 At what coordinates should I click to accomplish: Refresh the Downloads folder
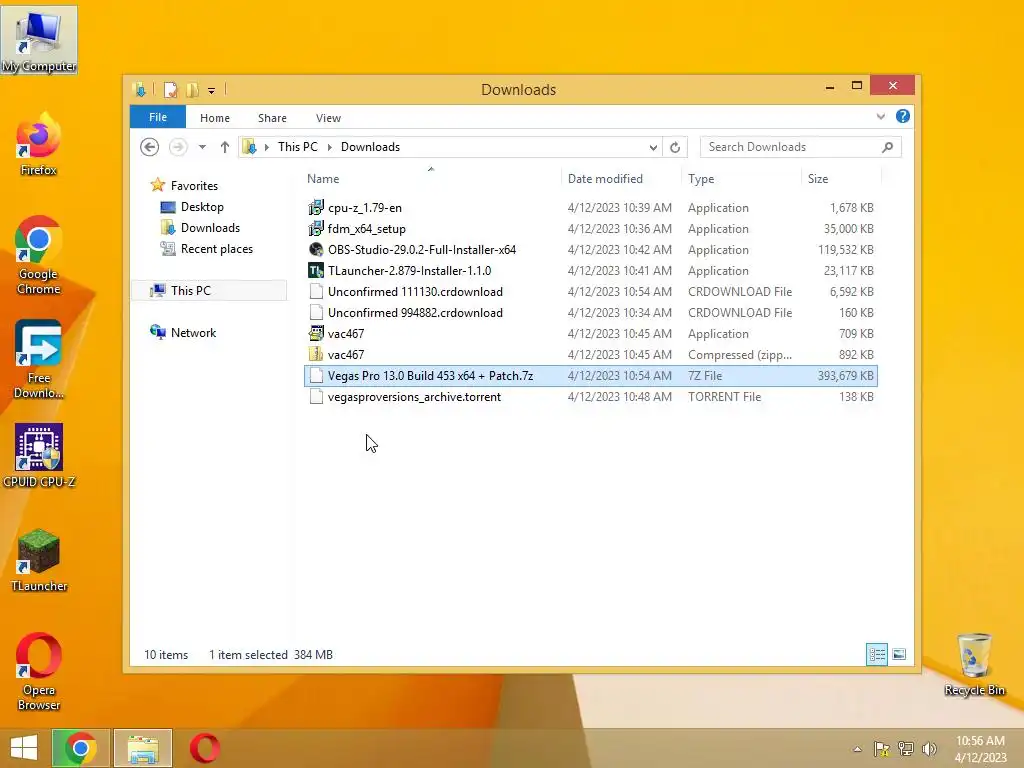pos(675,147)
